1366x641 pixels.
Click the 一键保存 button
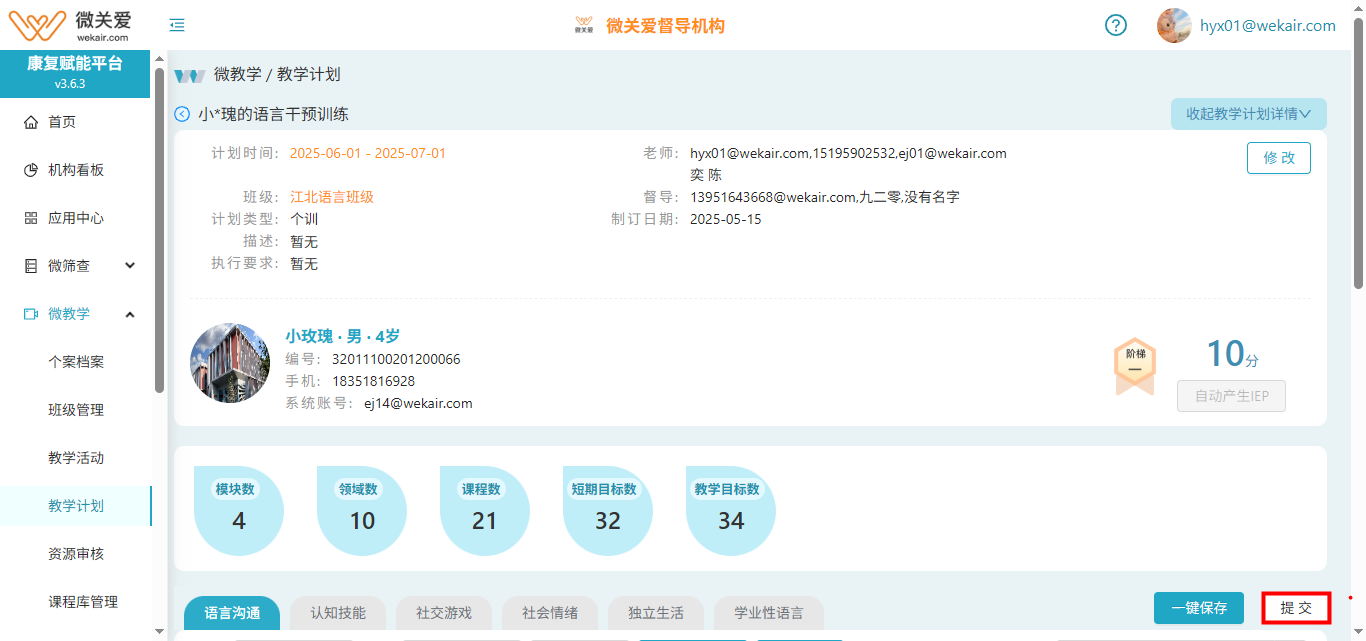point(1198,608)
